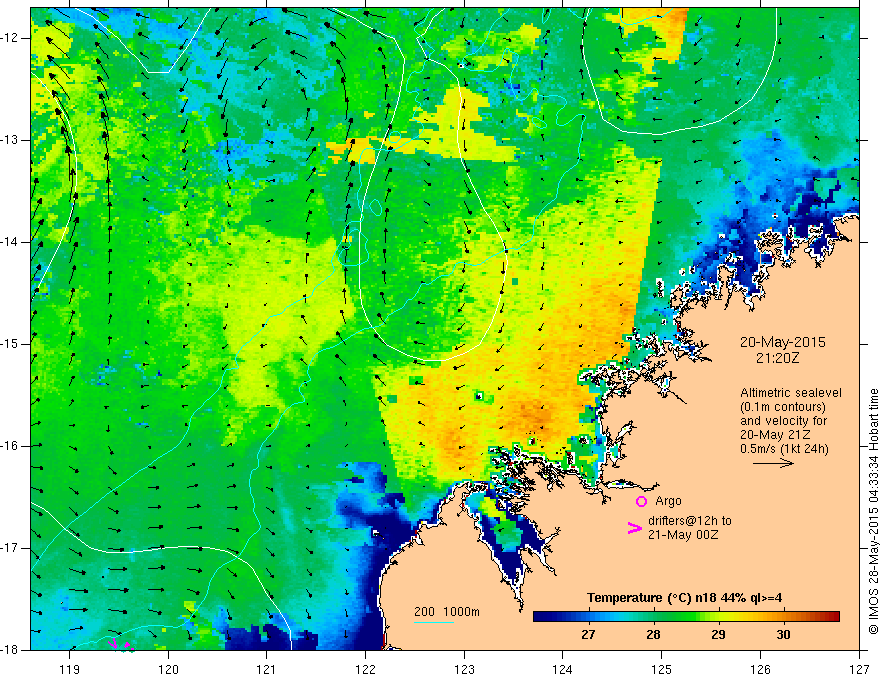880x680 pixels.
Task: Click the cyan bathymetry legend line under 200
Action: click(434, 622)
